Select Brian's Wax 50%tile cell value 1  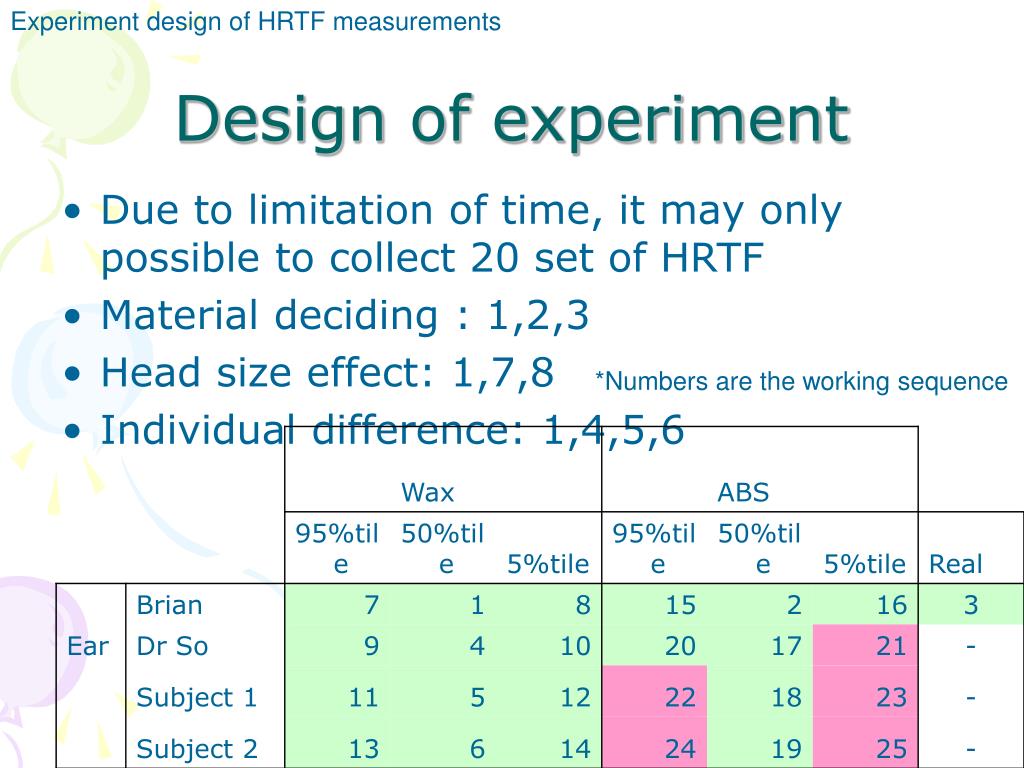(442, 605)
